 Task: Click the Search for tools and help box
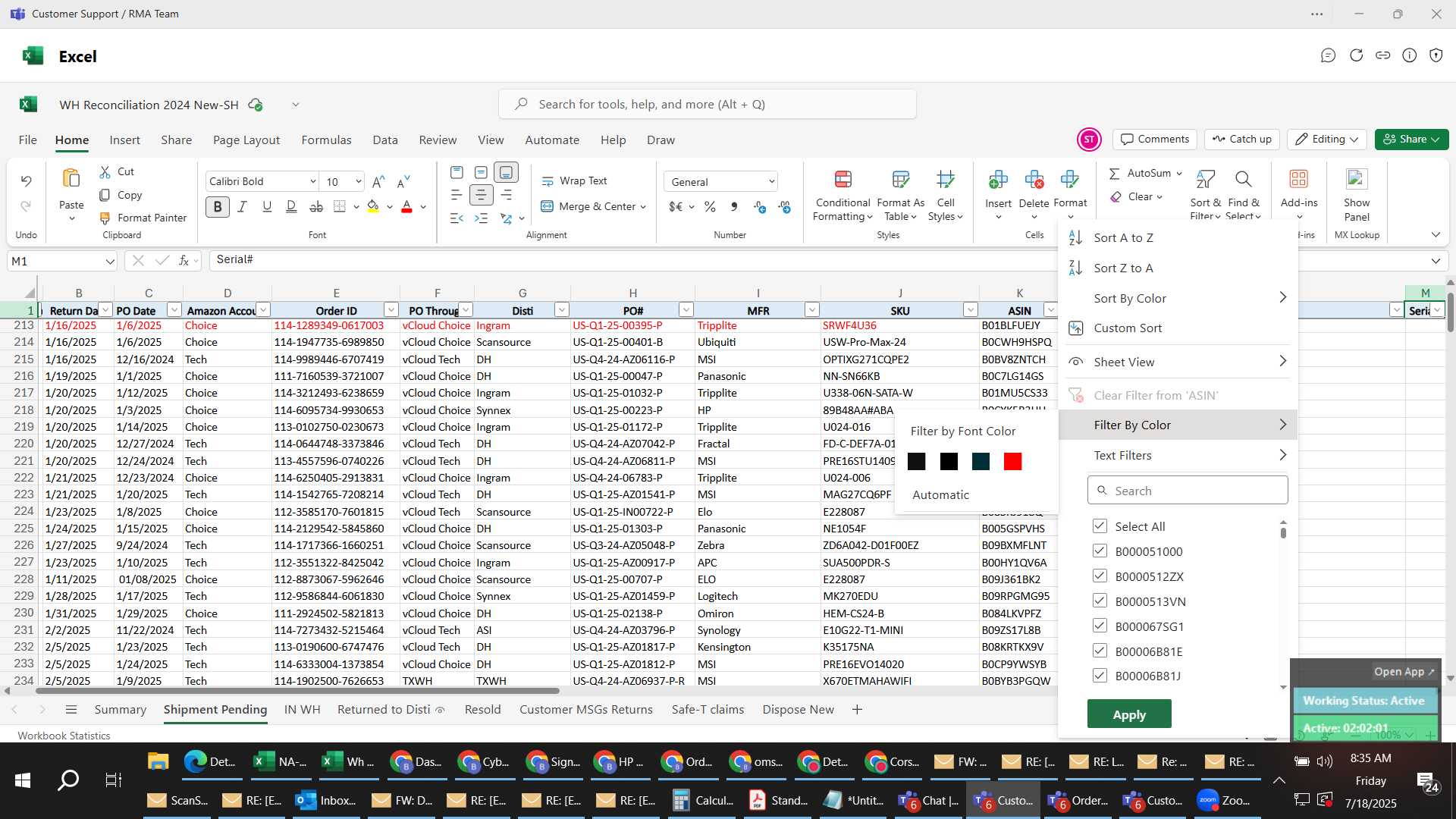(x=707, y=105)
